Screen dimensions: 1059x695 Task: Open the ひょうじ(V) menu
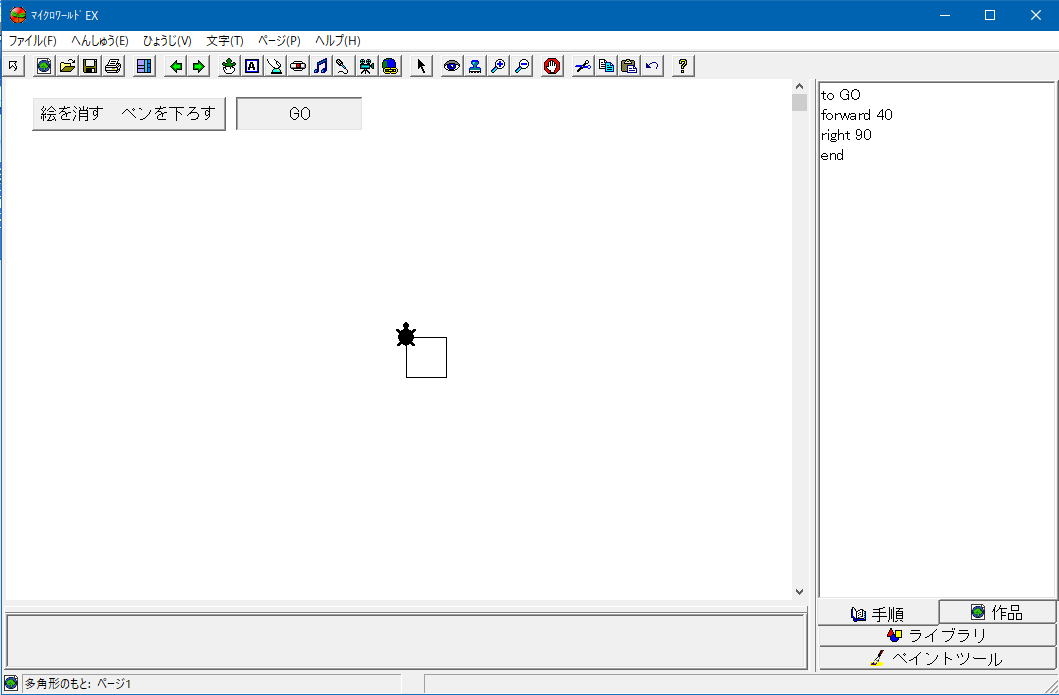167,41
